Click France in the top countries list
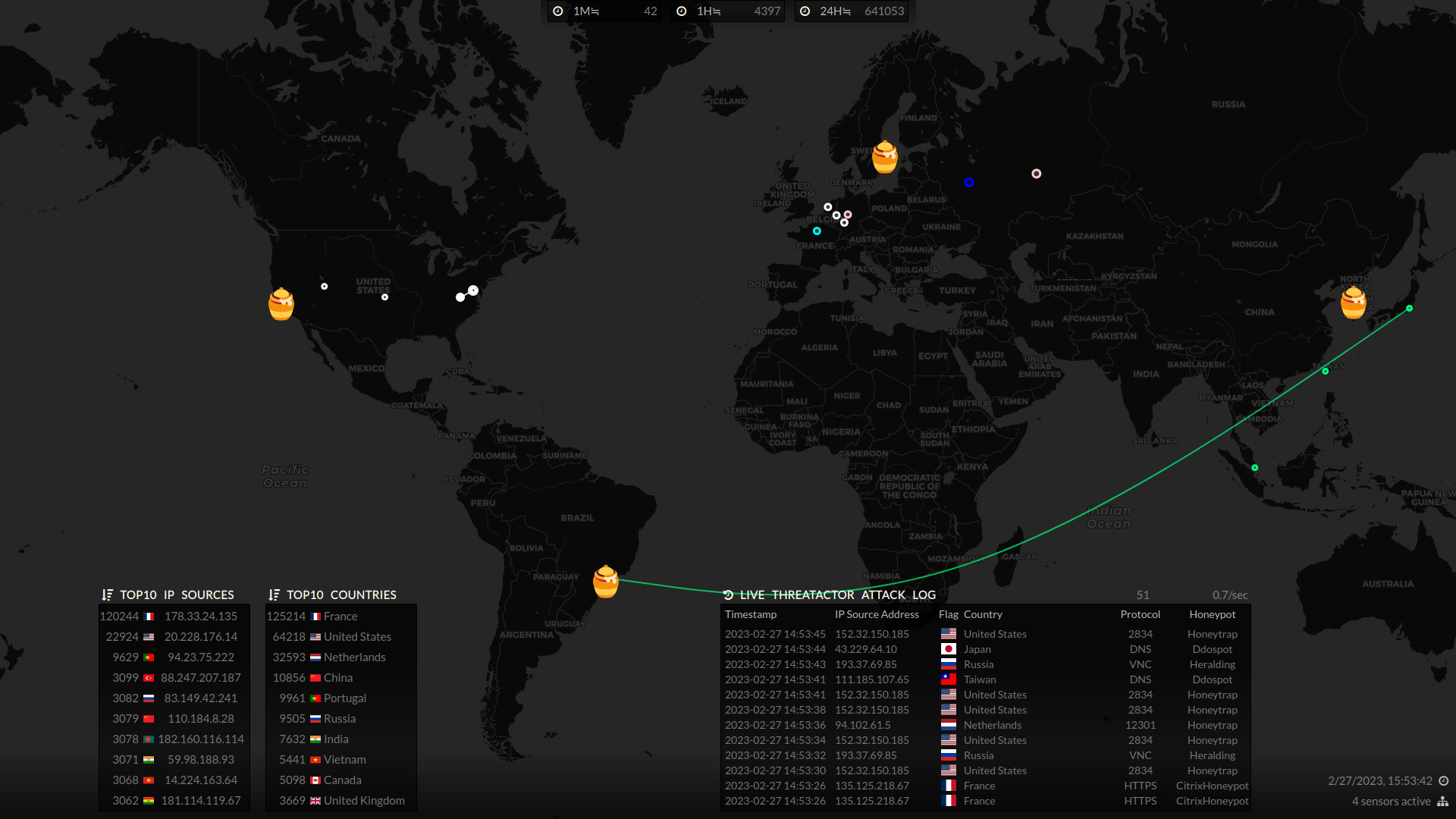Viewport: 1456px width, 819px height. (340, 617)
